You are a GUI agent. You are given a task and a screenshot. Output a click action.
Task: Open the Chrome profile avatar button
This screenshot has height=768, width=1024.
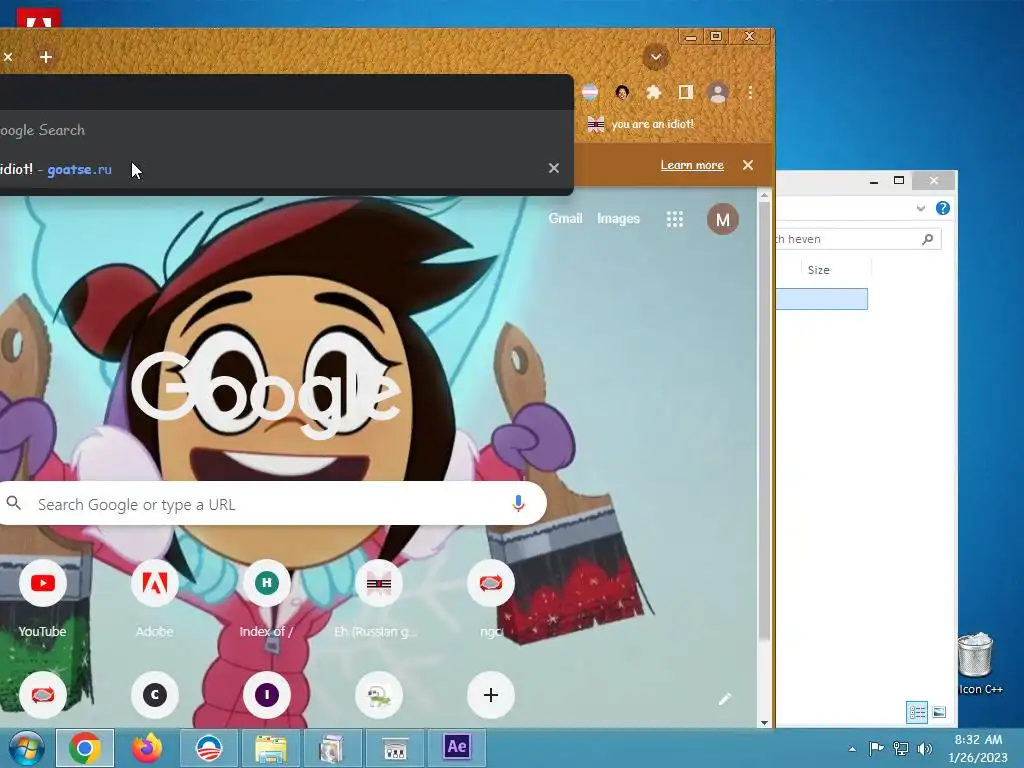tap(718, 93)
